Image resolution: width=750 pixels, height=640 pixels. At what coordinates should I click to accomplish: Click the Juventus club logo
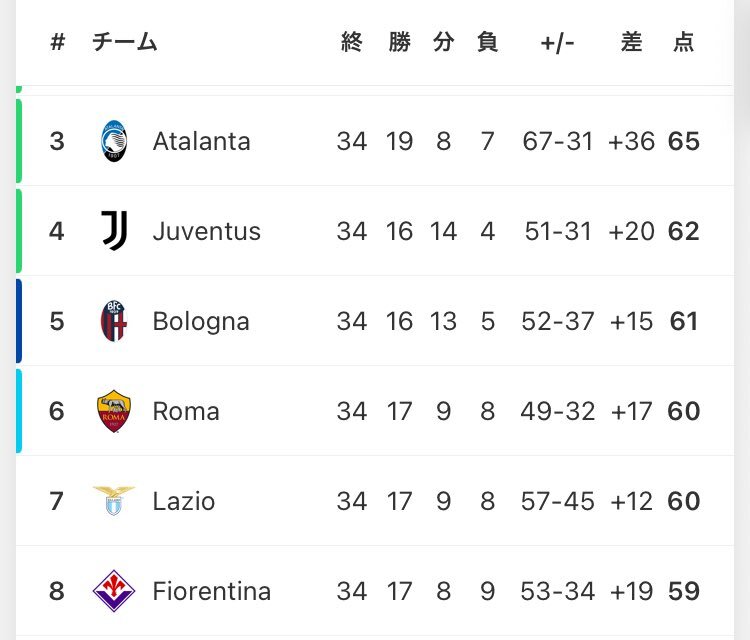point(114,231)
